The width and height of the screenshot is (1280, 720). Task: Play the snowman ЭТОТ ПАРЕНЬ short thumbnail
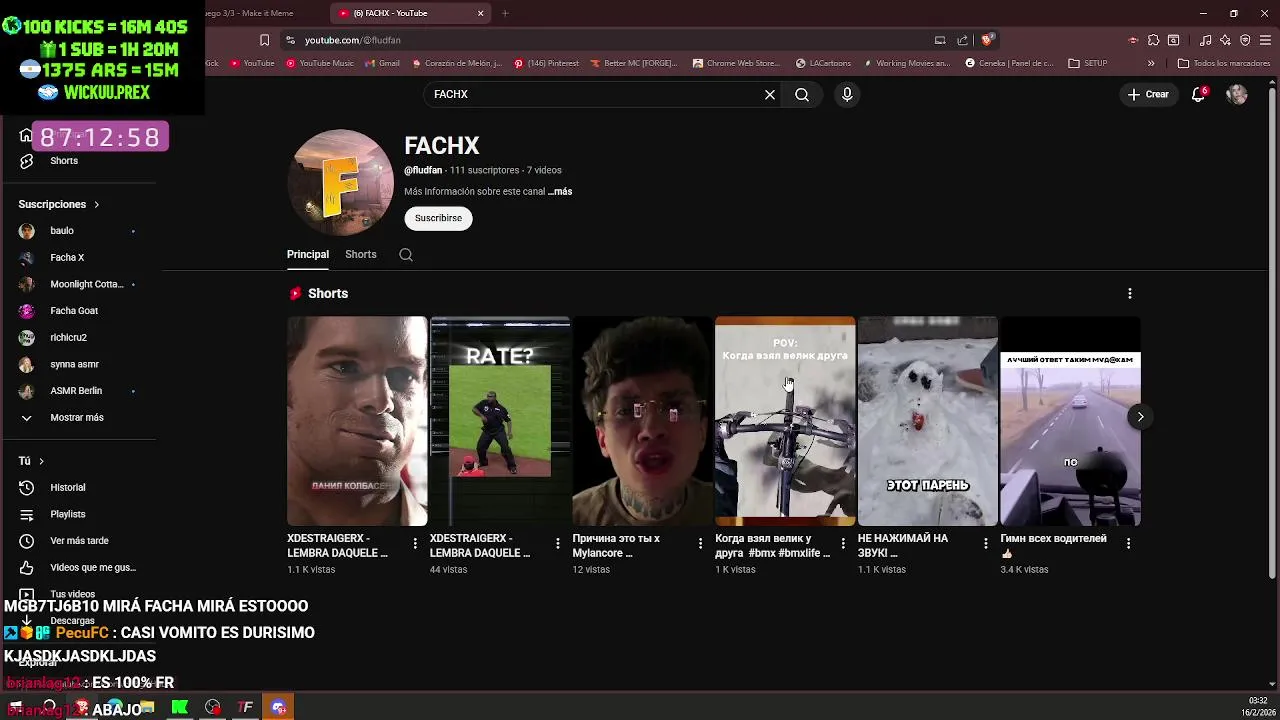(x=928, y=421)
